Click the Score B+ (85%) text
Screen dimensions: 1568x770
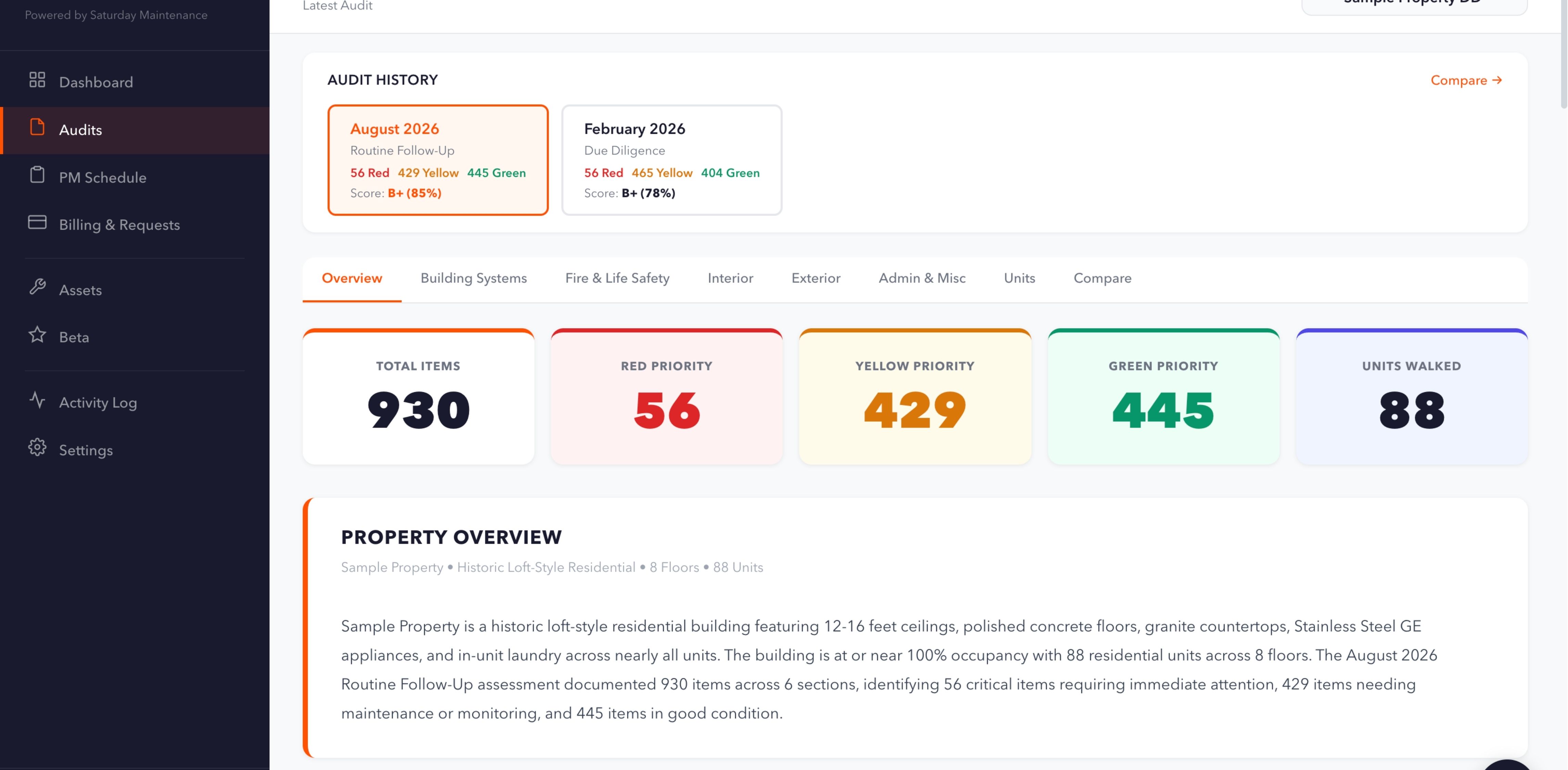[396, 193]
